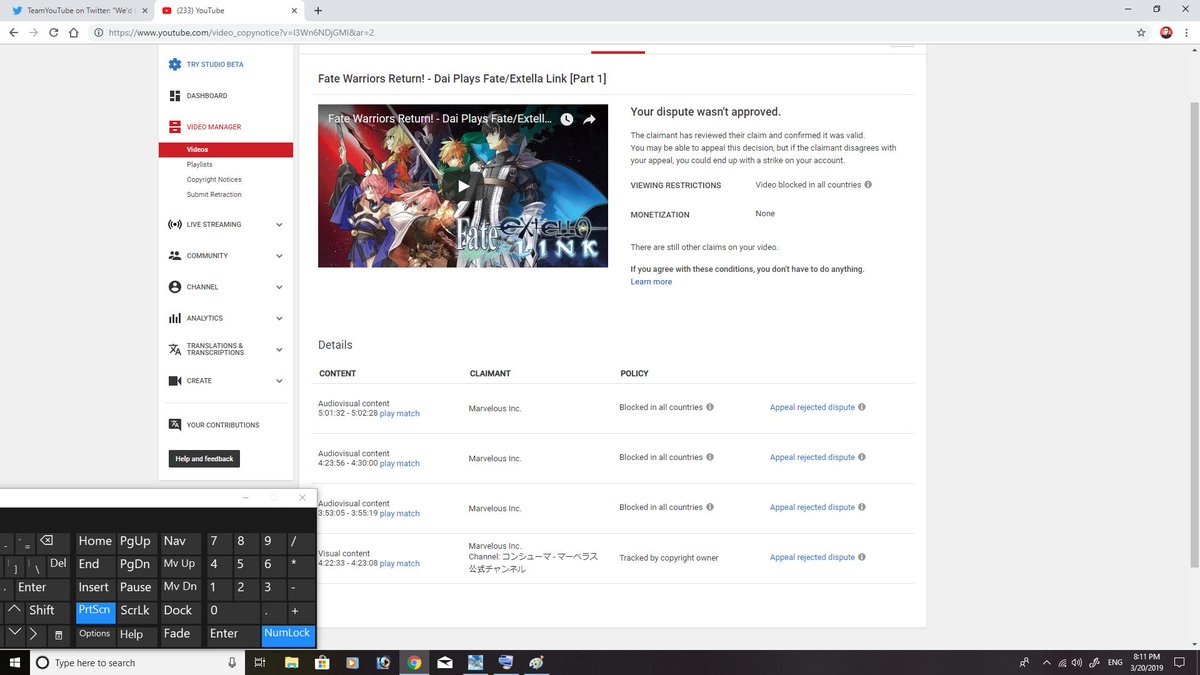Viewport: 1200px width, 675px height.
Task: Click play match for 3:53:05 claim
Action: tap(400, 514)
